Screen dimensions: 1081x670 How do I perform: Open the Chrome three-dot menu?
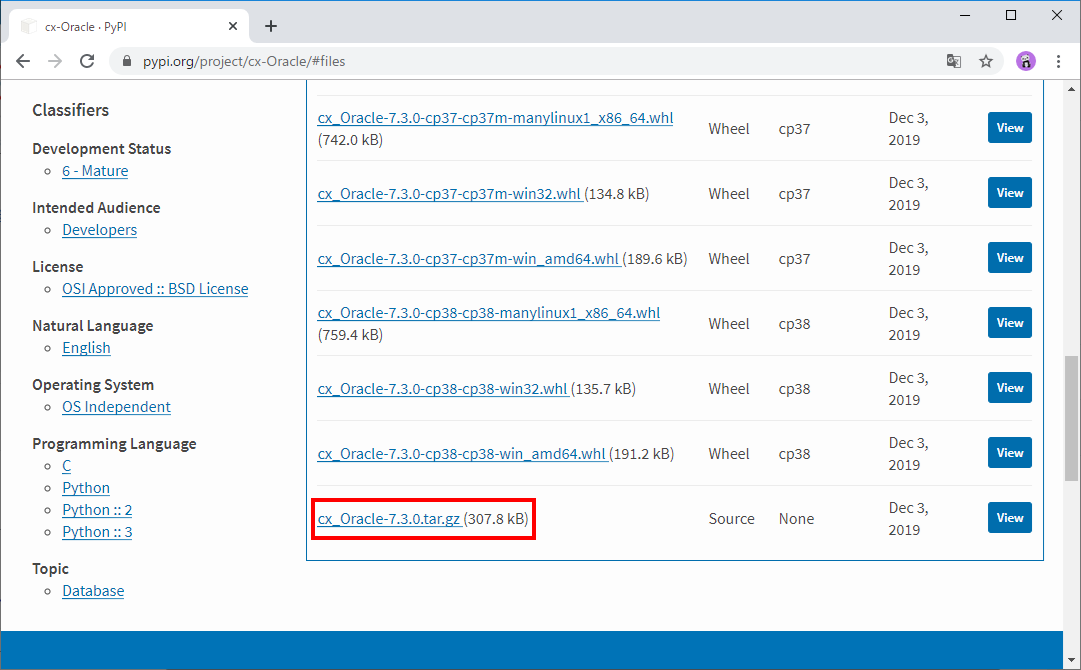[x=1058, y=61]
